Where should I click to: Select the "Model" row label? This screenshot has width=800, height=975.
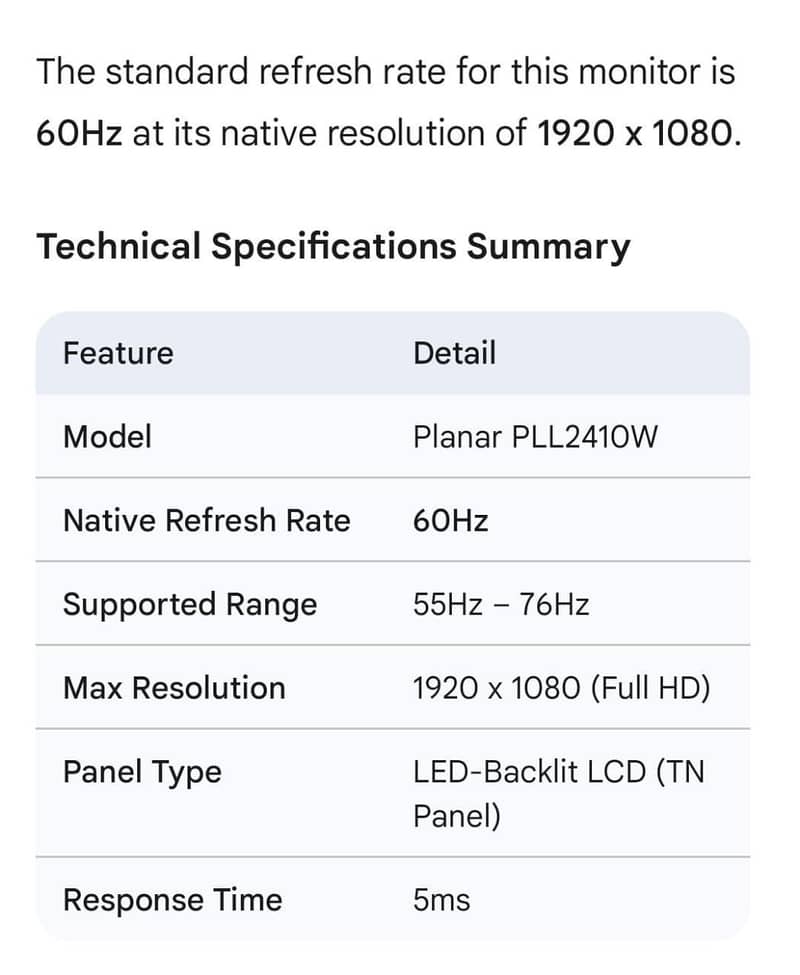(x=107, y=436)
